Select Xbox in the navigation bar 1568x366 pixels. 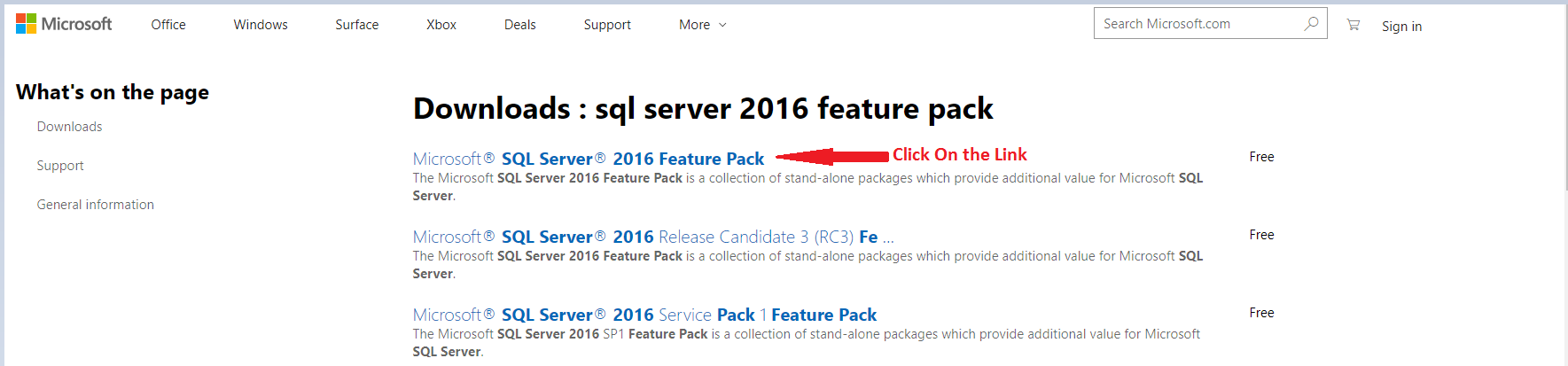click(441, 25)
